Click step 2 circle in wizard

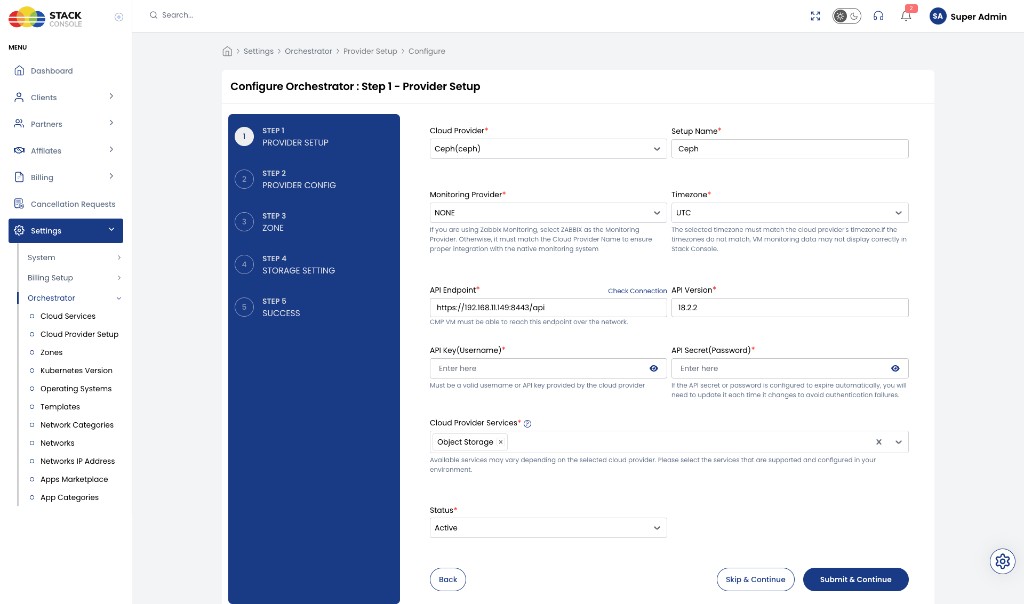click(244, 179)
